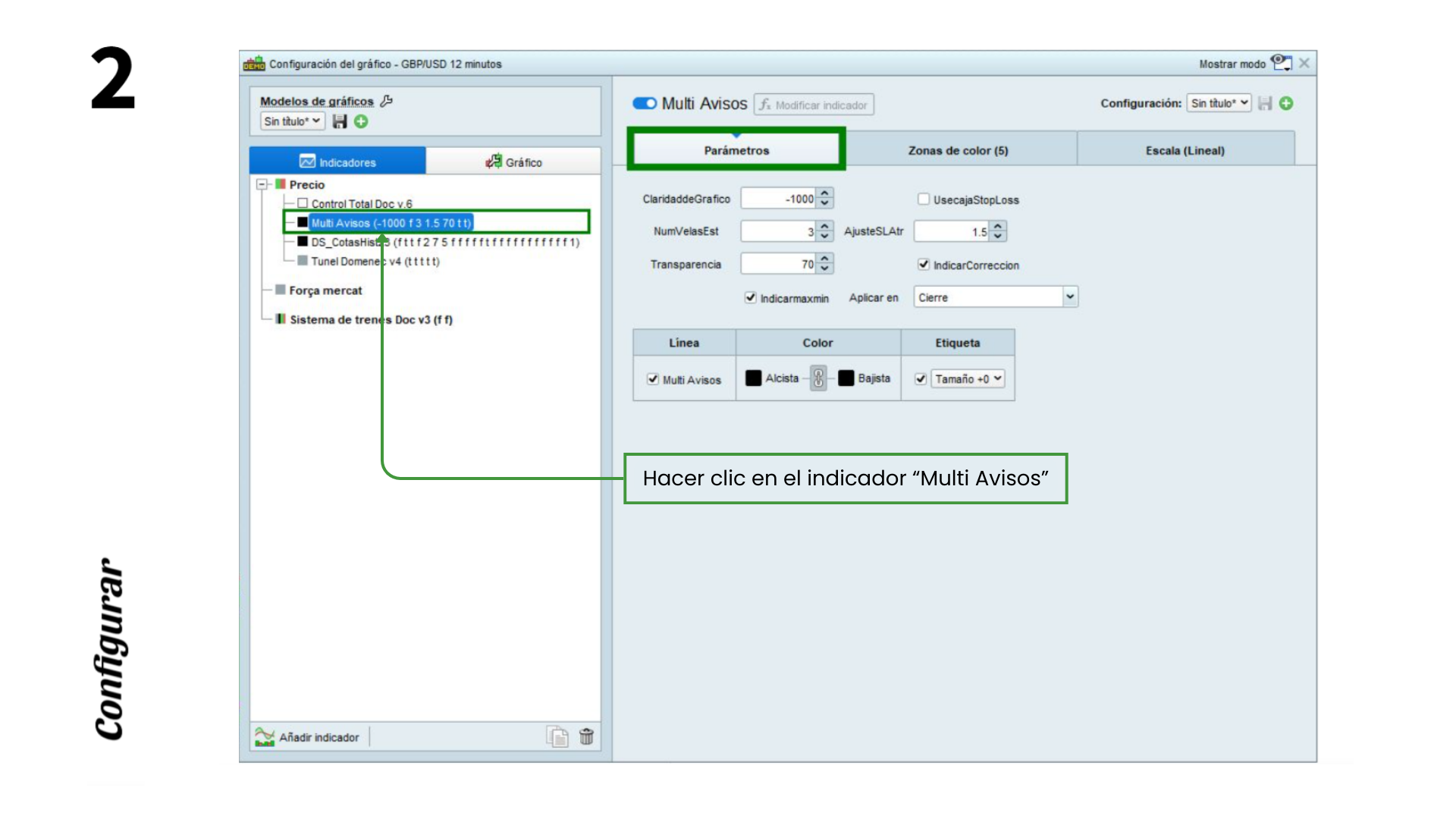Click the green plus next to Configuración

point(1286,104)
